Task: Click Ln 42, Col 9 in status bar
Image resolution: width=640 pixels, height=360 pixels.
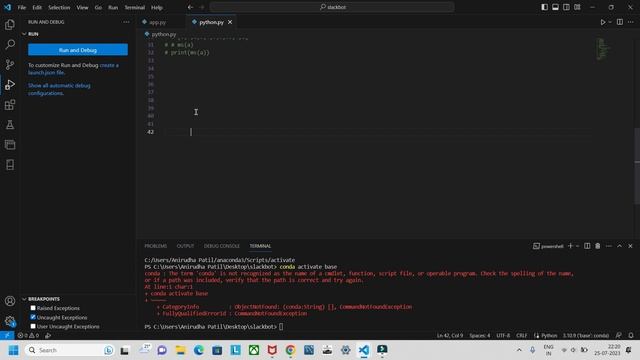Action: (450, 336)
